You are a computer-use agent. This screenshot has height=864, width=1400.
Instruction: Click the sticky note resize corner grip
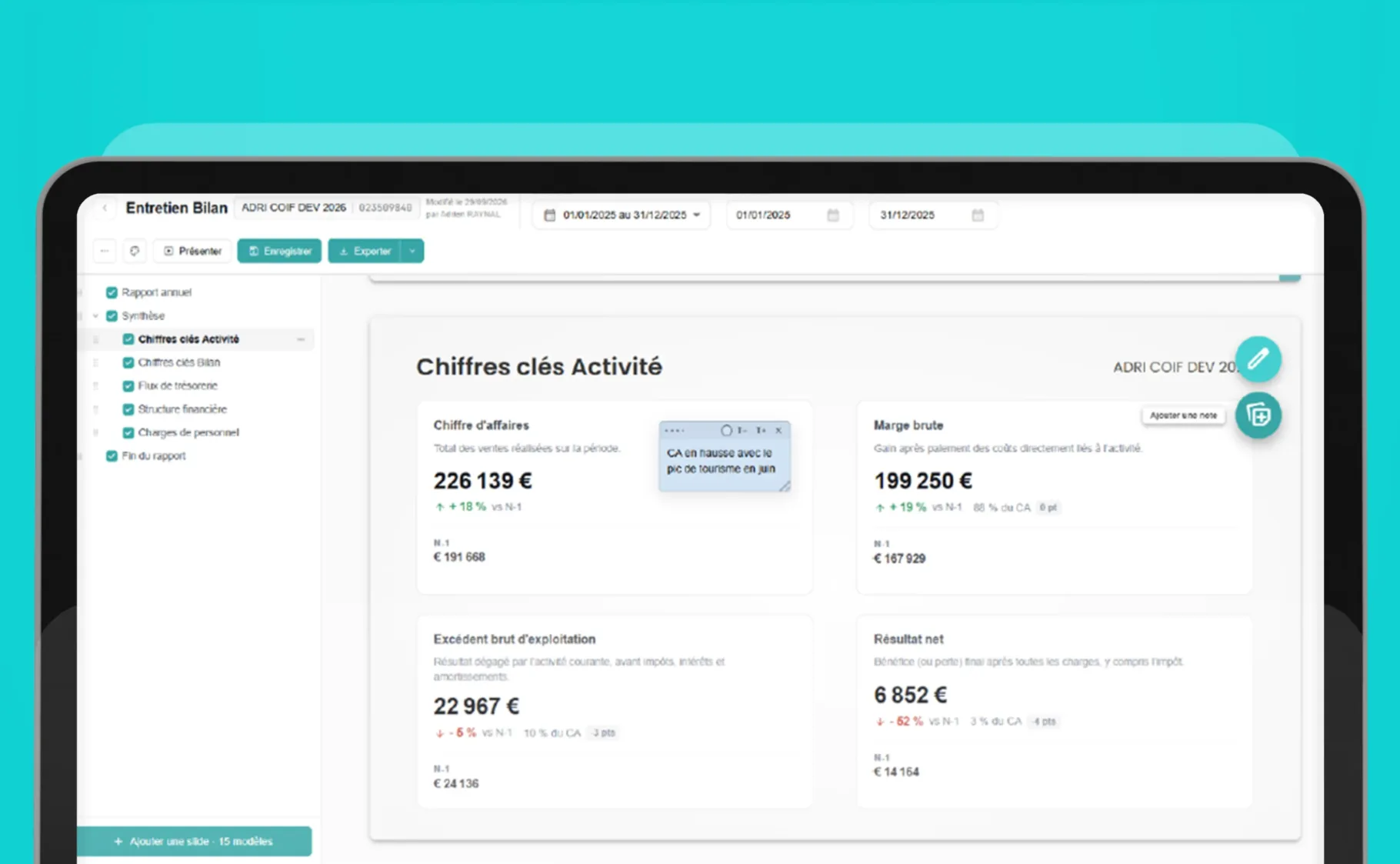coord(785,485)
